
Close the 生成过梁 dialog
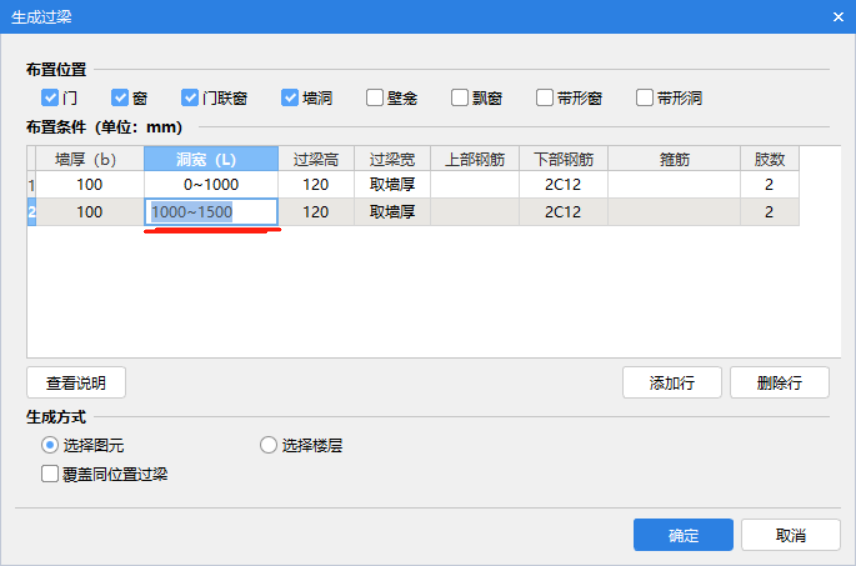[839, 17]
